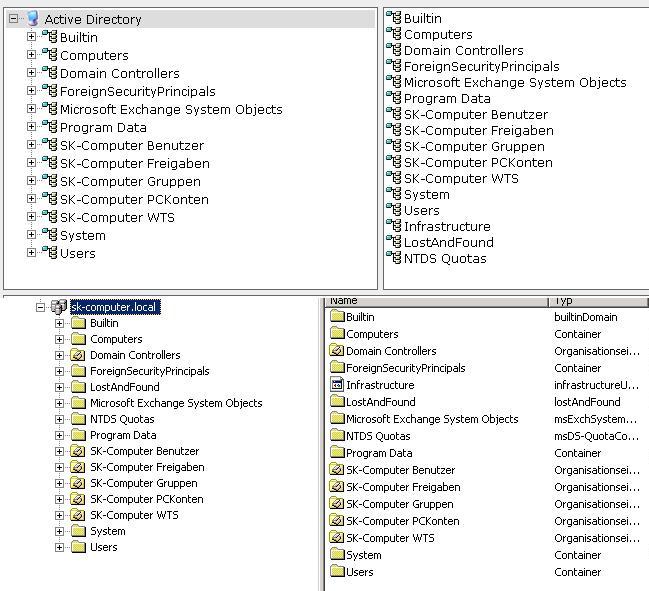Viewport: 649px width, 591px height.
Task: Select SK-Computer Gruppen in the top-left tree
Action: [x=130, y=181]
